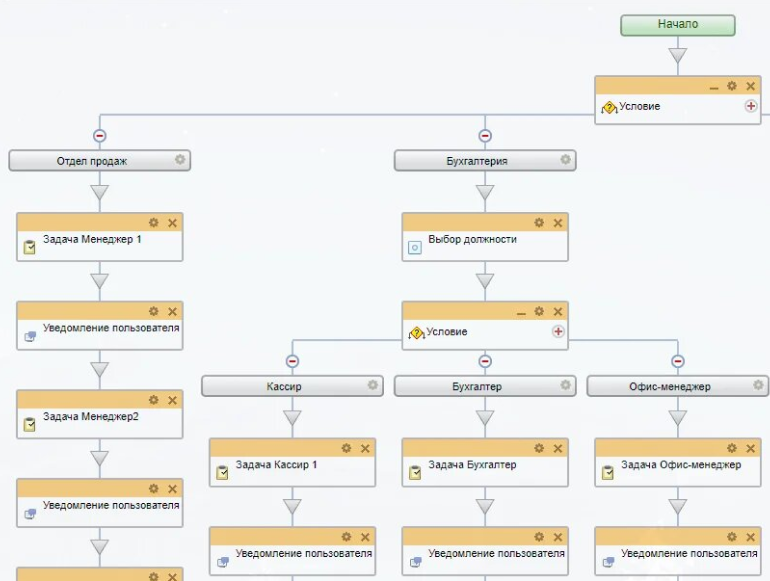Open Офис-менеджер branch settings gear
This screenshot has height=581, width=770.
(758, 385)
